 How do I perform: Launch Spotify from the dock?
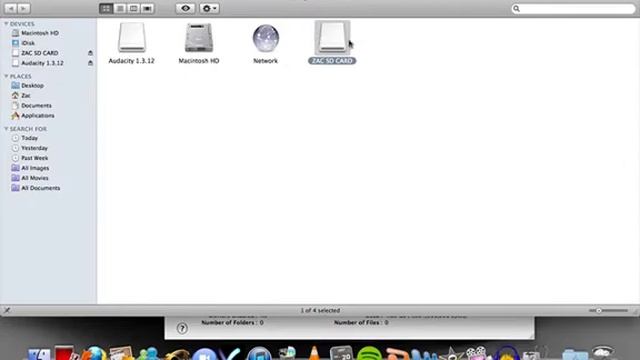(369, 353)
